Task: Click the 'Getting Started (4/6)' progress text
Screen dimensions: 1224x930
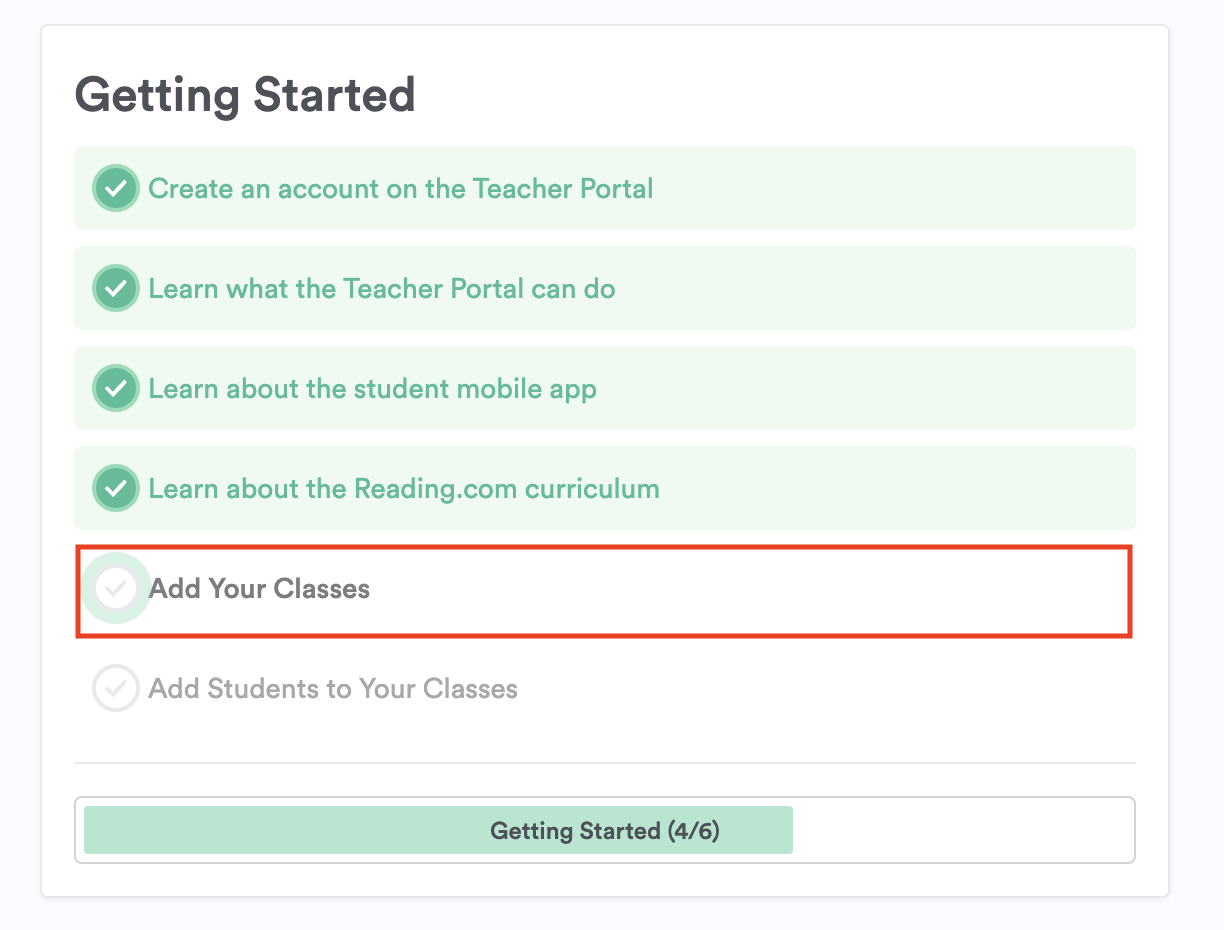Action: [604, 830]
